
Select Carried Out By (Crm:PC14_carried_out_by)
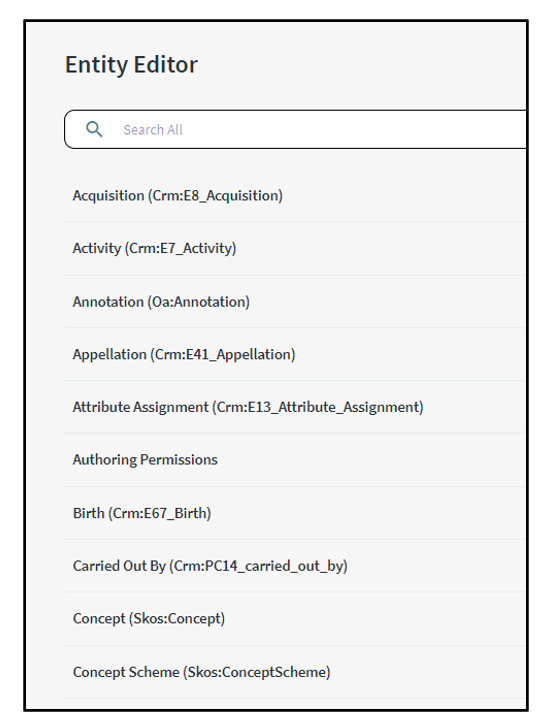tap(296, 566)
